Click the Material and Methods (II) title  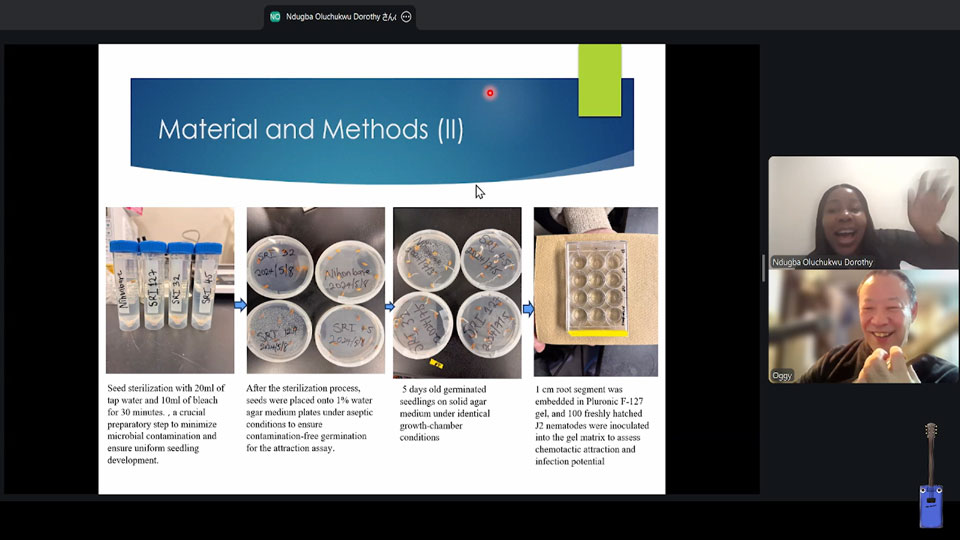[x=311, y=129]
